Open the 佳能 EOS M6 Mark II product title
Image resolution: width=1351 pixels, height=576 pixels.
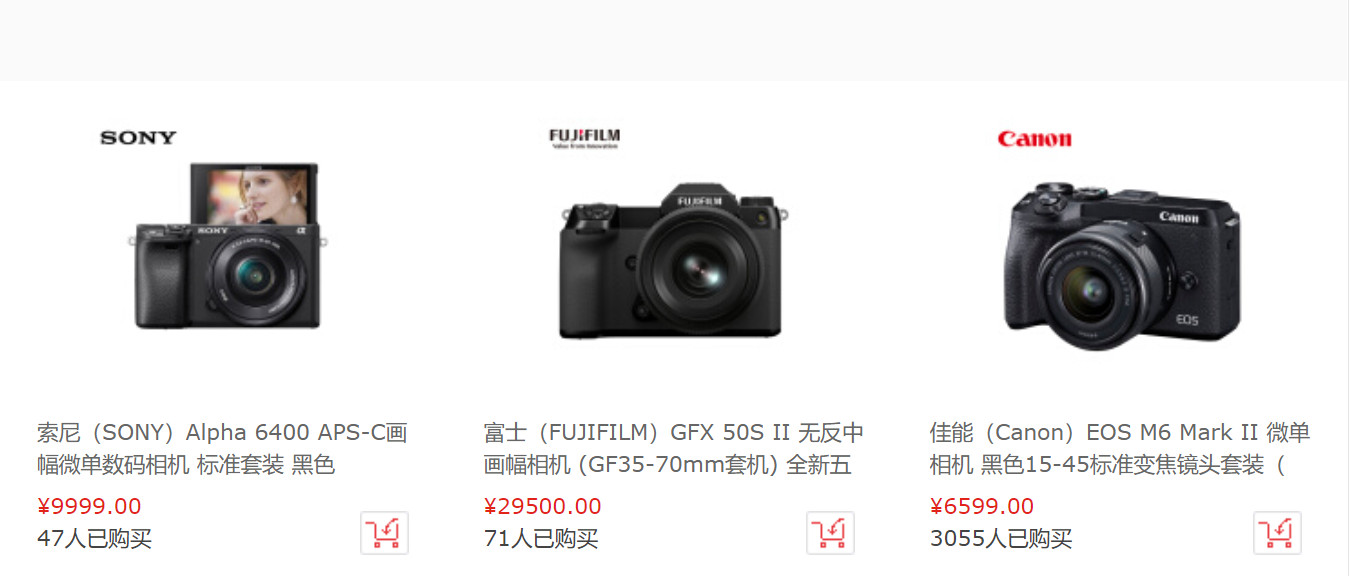tap(1120, 449)
